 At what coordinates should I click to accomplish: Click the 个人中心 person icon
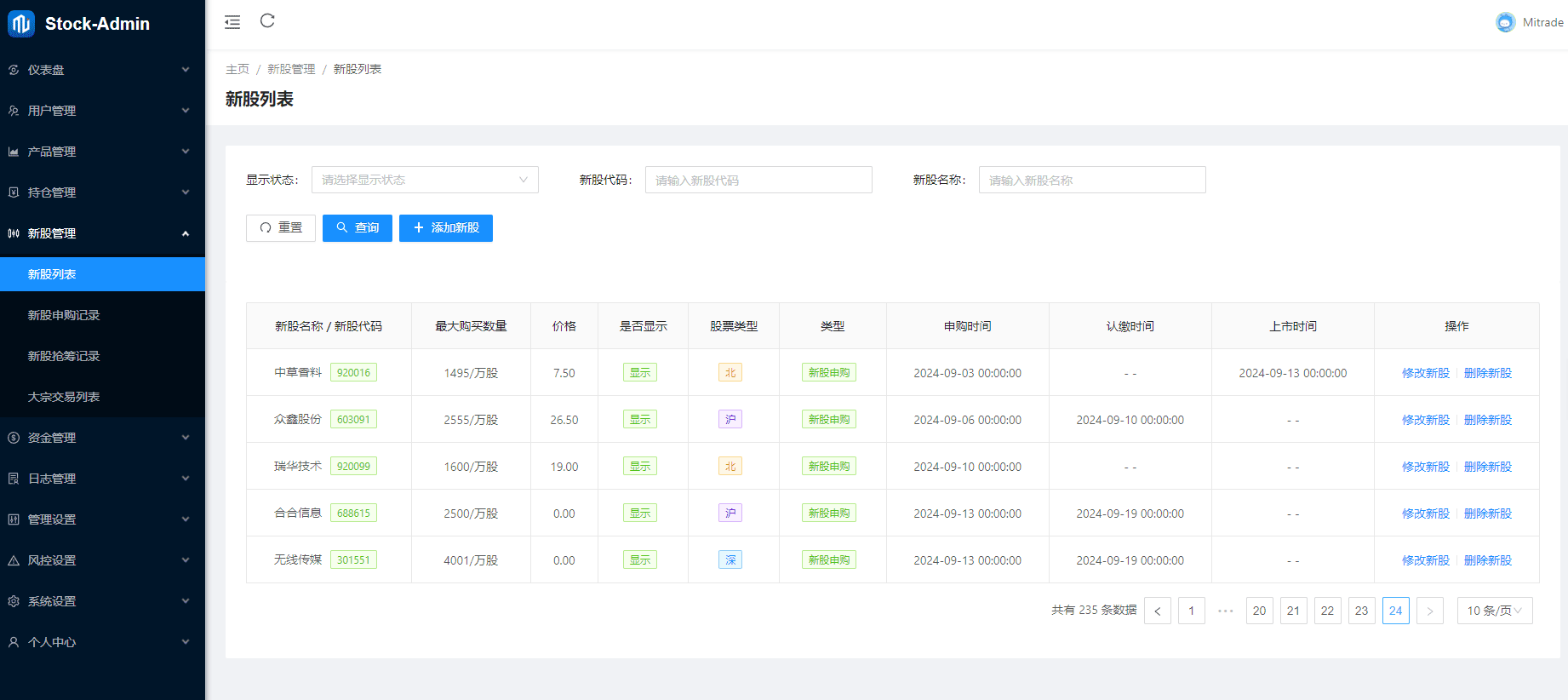[14, 642]
